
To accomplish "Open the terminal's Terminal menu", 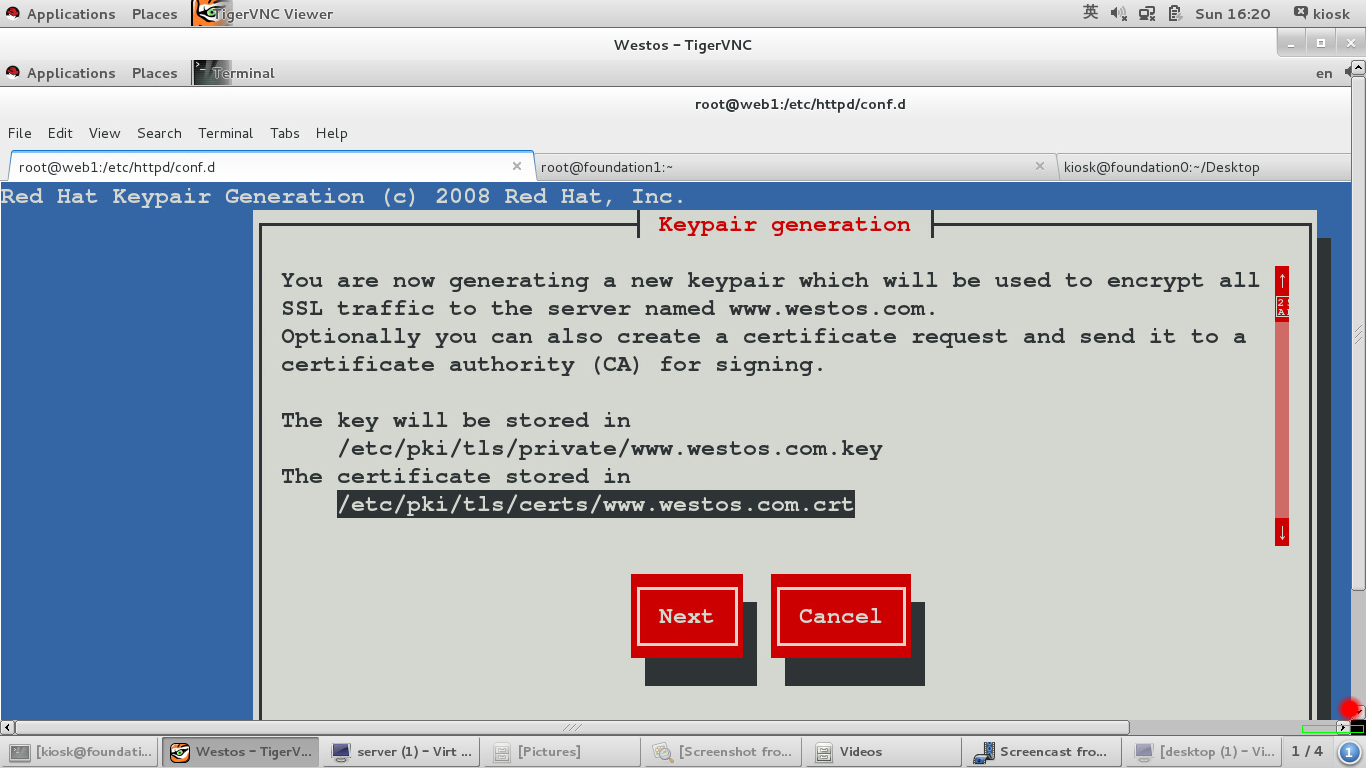I will [225, 133].
